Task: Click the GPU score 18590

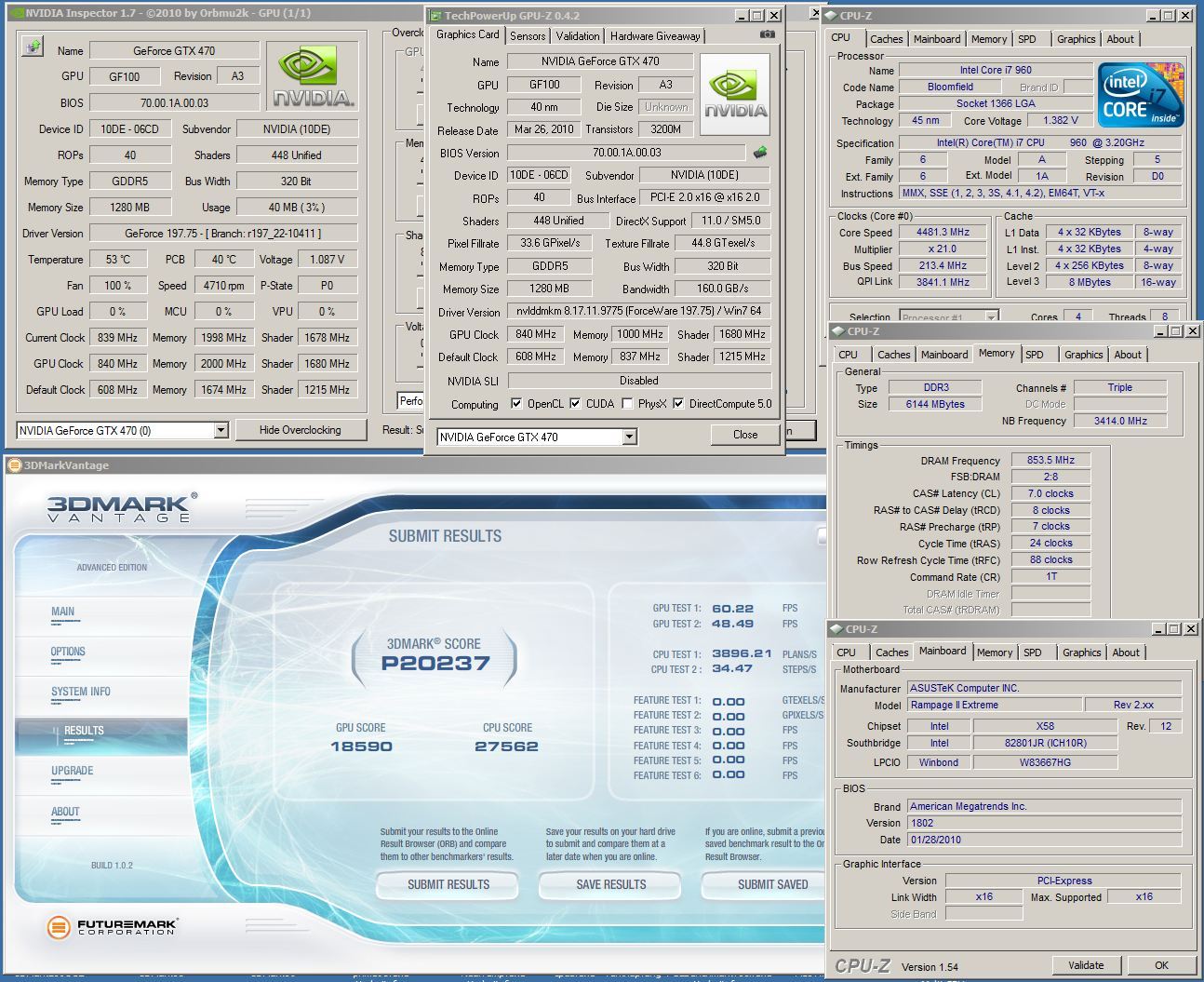Action: [x=361, y=747]
